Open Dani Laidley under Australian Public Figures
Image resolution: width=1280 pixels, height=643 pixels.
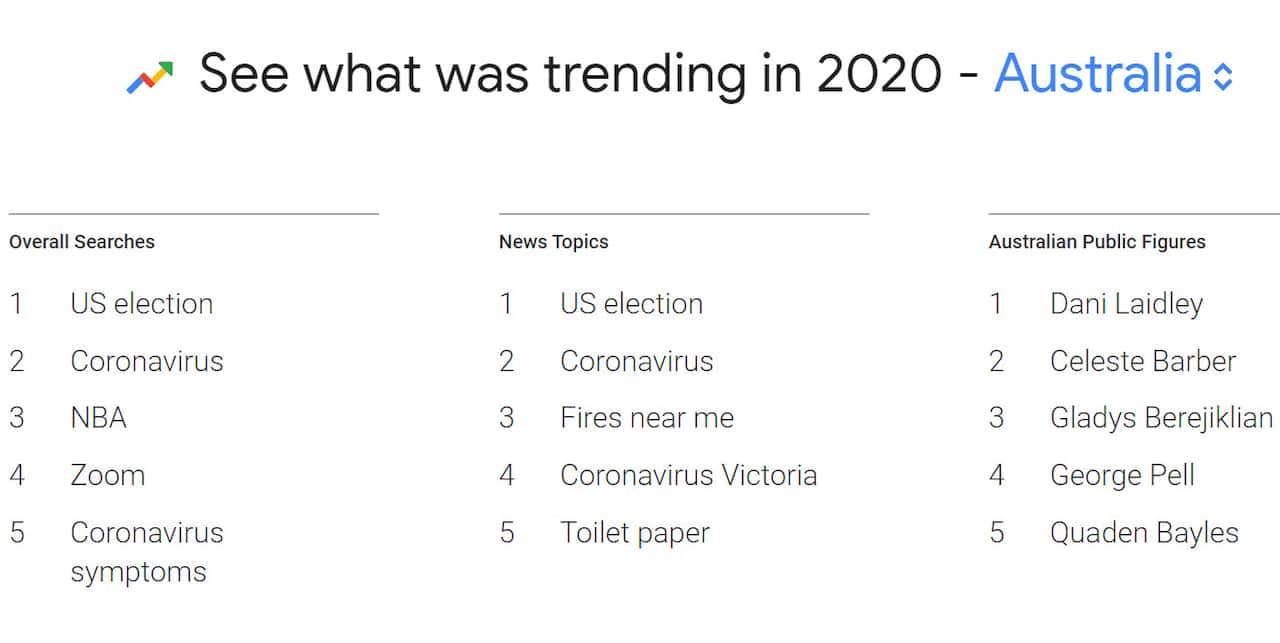(x=1126, y=304)
